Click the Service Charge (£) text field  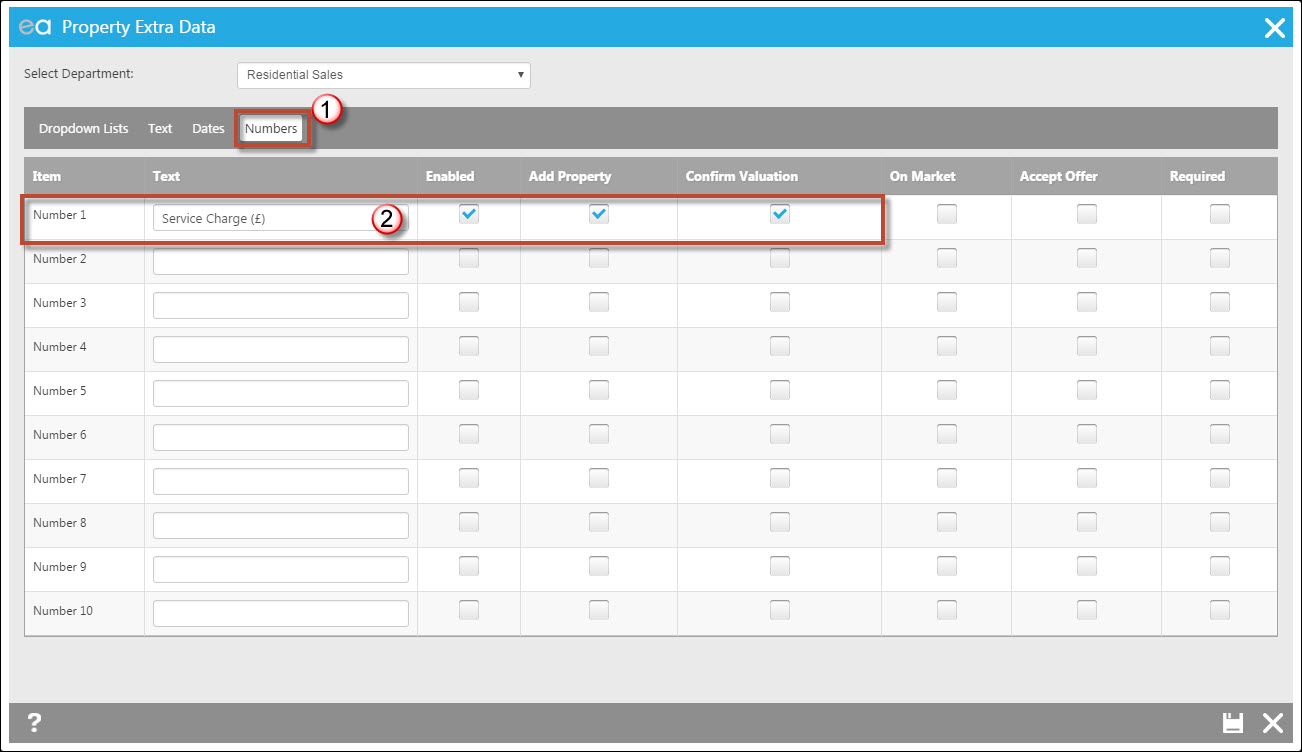pos(281,218)
